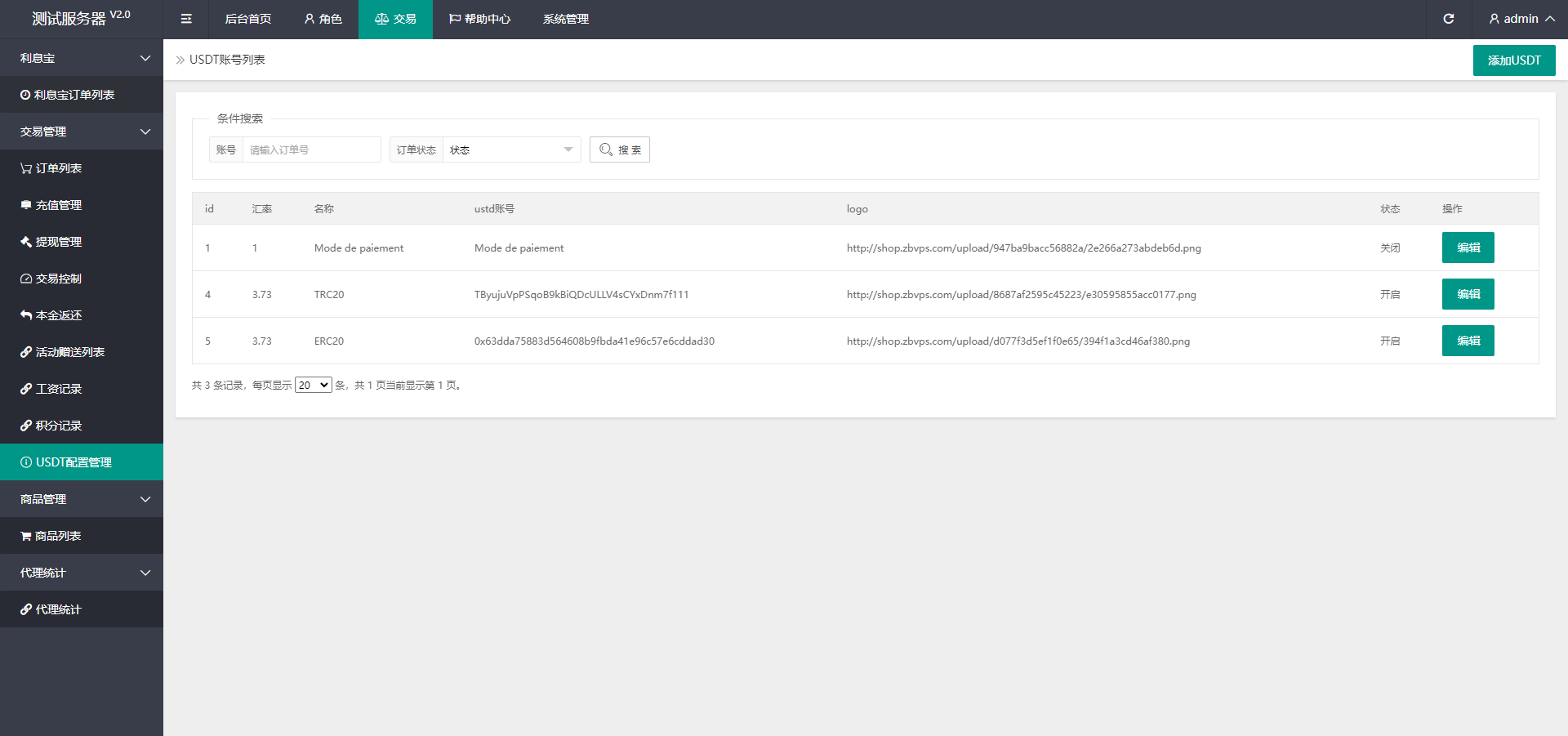Open 利息宝订单列表 in sidebar
Viewport: 1568px width, 736px height.
pyautogui.click(x=82, y=95)
